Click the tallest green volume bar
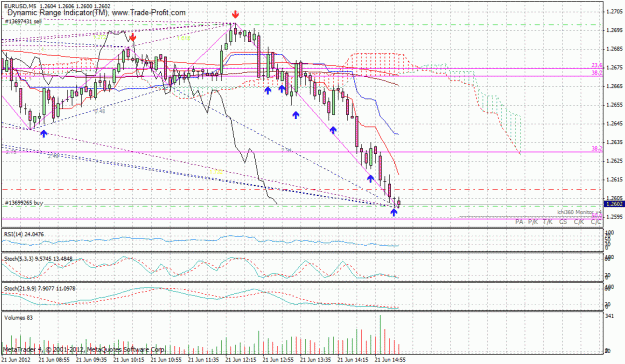 pos(380,334)
